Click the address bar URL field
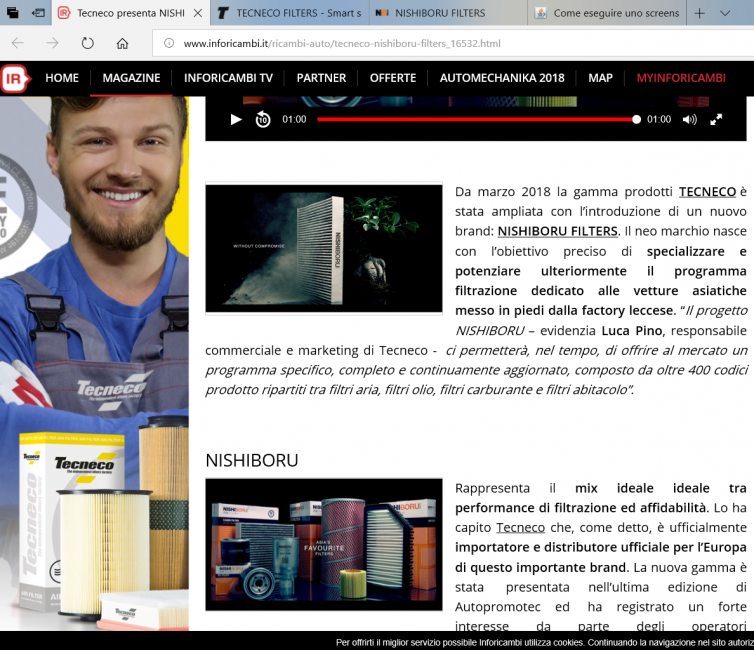Image resolution: width=754 pixels, height=650 pixels. click(x=452, y=43)
